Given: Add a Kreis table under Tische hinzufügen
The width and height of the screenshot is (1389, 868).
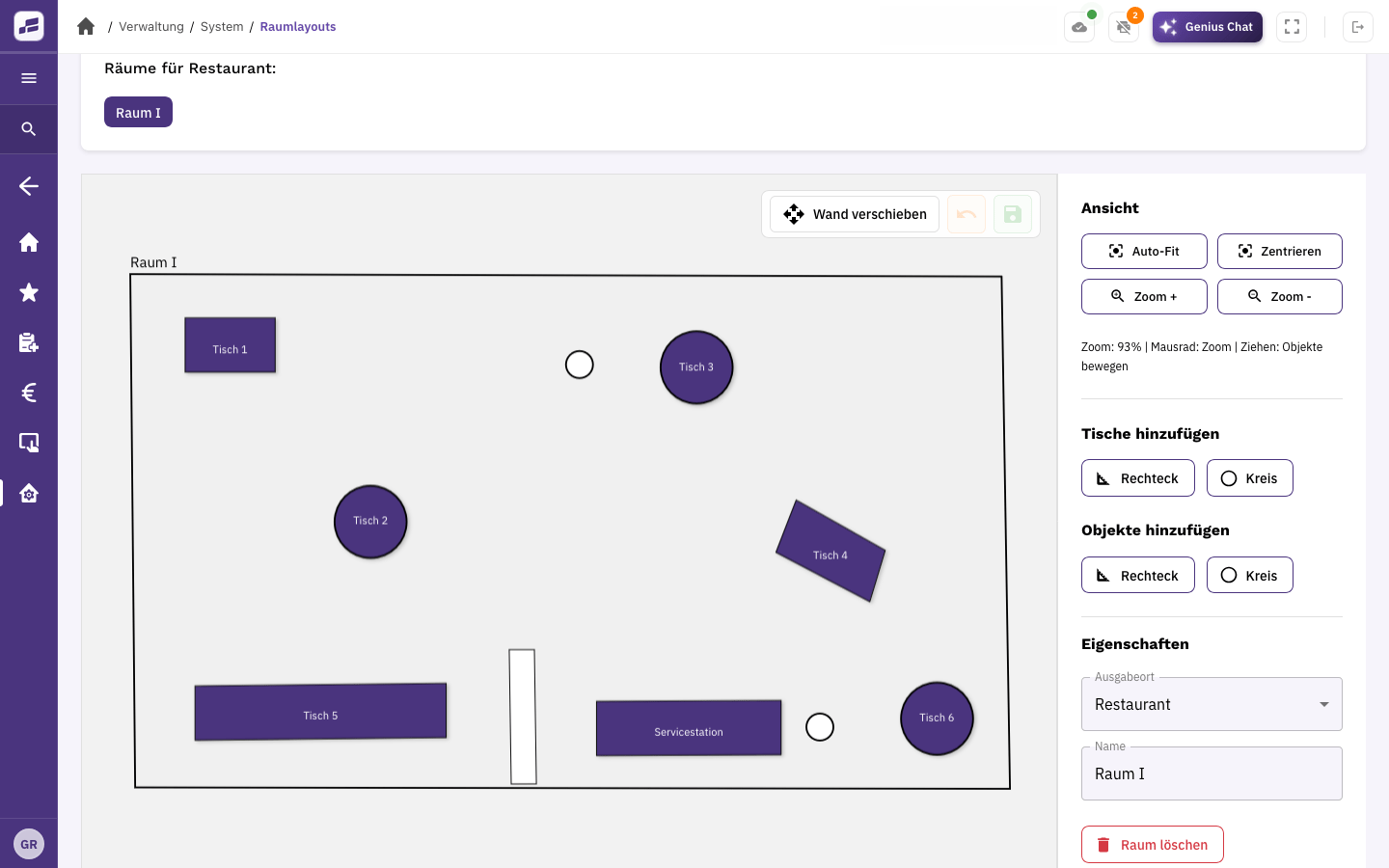Looking at the screenshot, I should (1250, 478).
